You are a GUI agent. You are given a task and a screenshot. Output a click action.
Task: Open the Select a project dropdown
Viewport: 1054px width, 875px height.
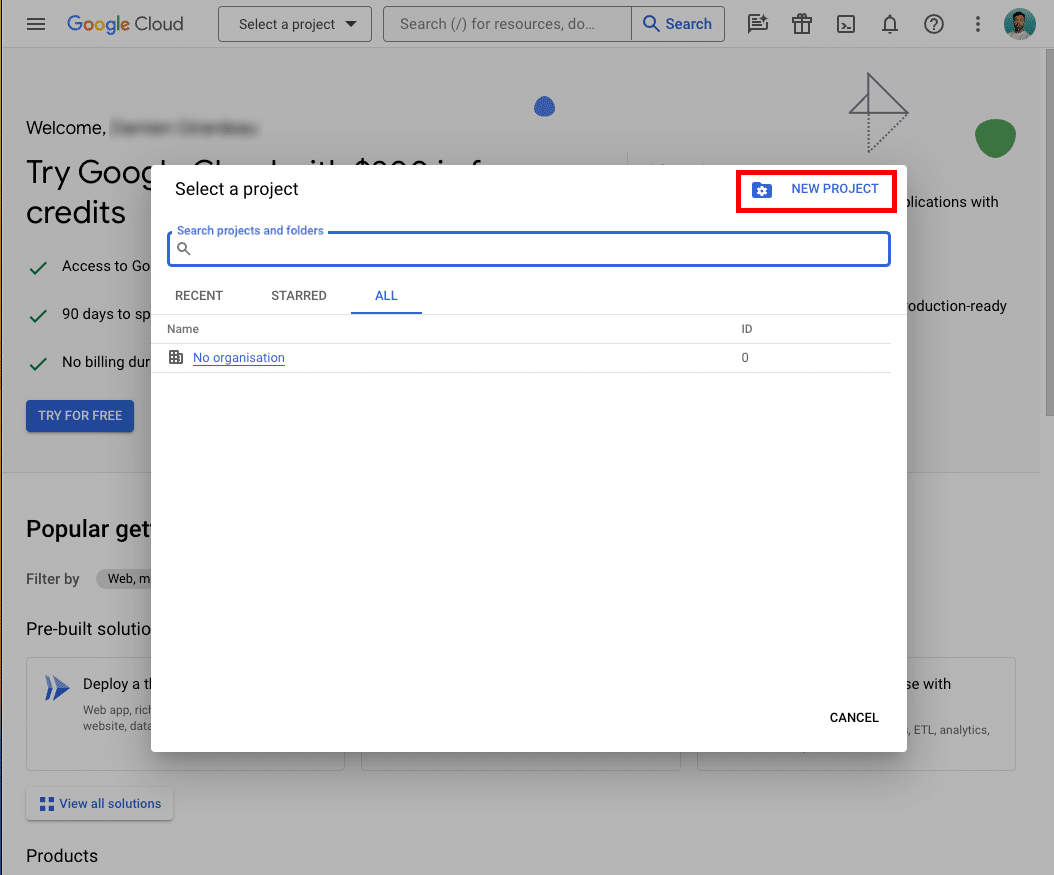pyautogui.click(x=294, y=24)
